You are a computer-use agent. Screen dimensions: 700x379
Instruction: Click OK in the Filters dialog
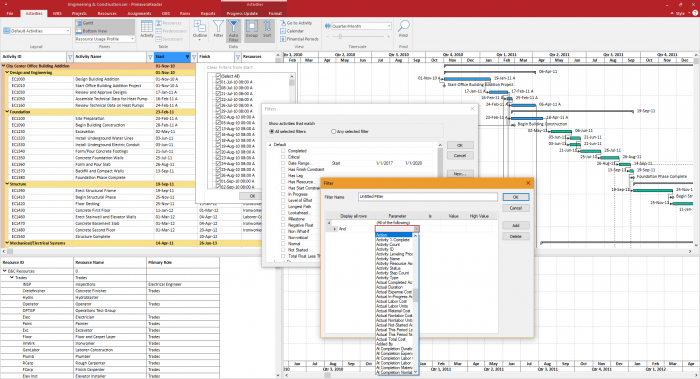coord(460,145)
